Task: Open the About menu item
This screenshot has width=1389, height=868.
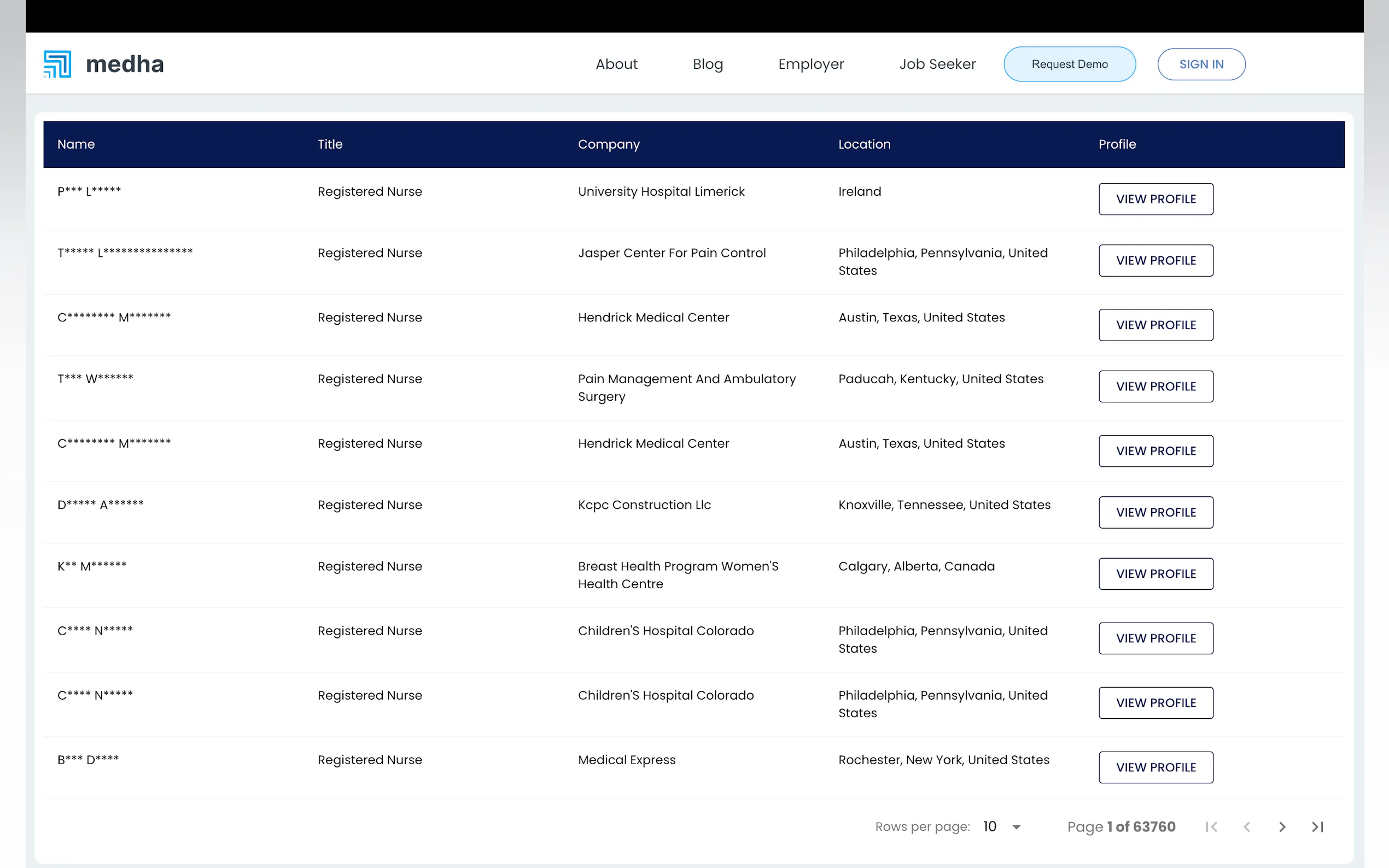Action: coord(616,64)
